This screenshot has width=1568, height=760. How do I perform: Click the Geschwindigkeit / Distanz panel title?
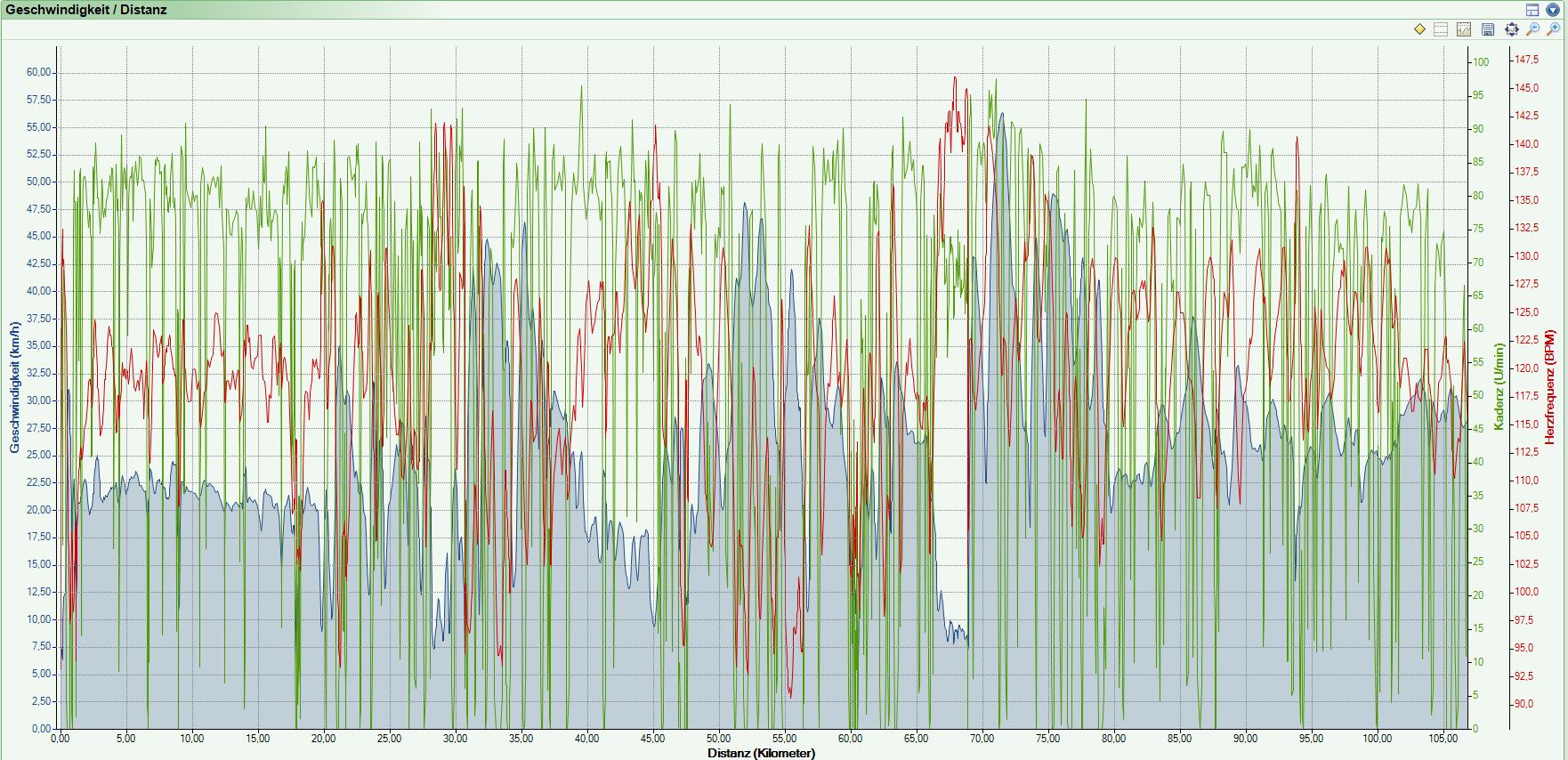pyautogui.click(x=86, y=10)
